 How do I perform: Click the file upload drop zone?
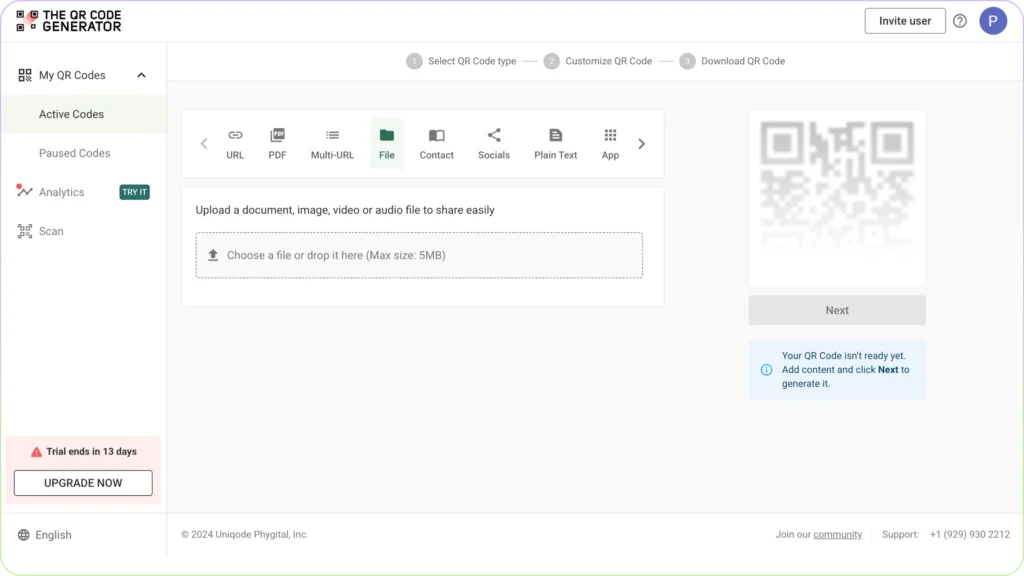(419, 255)
